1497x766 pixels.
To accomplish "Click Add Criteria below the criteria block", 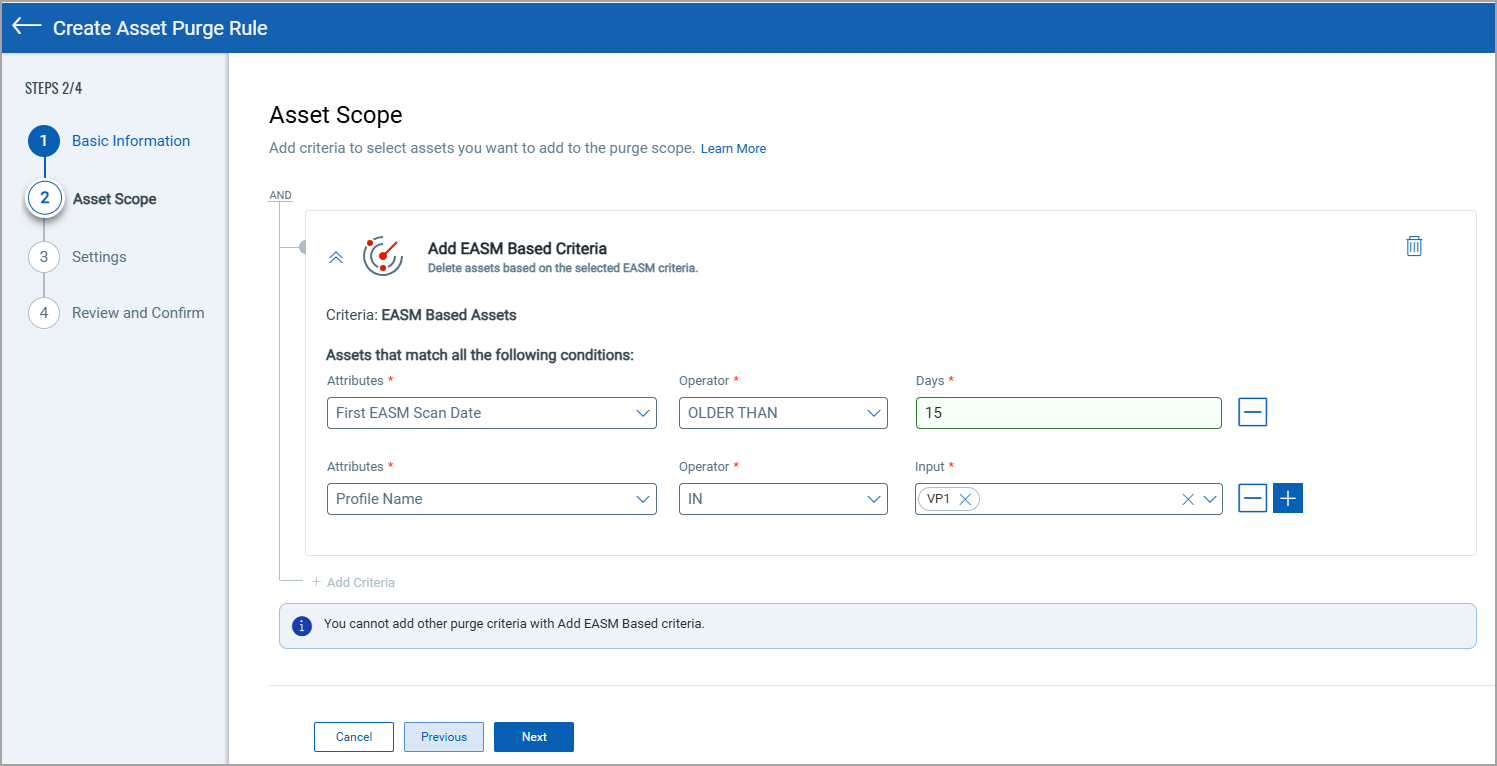I will point(354,581).
